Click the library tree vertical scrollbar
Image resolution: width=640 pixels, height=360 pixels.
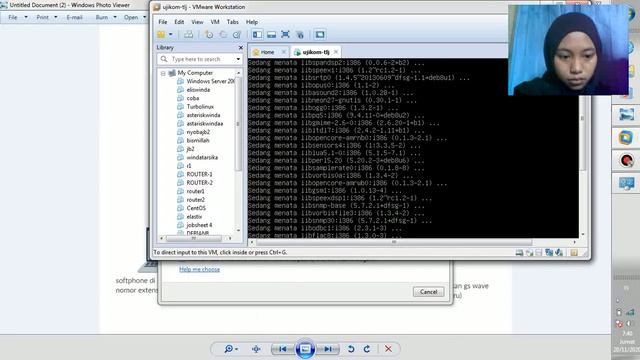[238, 124]
